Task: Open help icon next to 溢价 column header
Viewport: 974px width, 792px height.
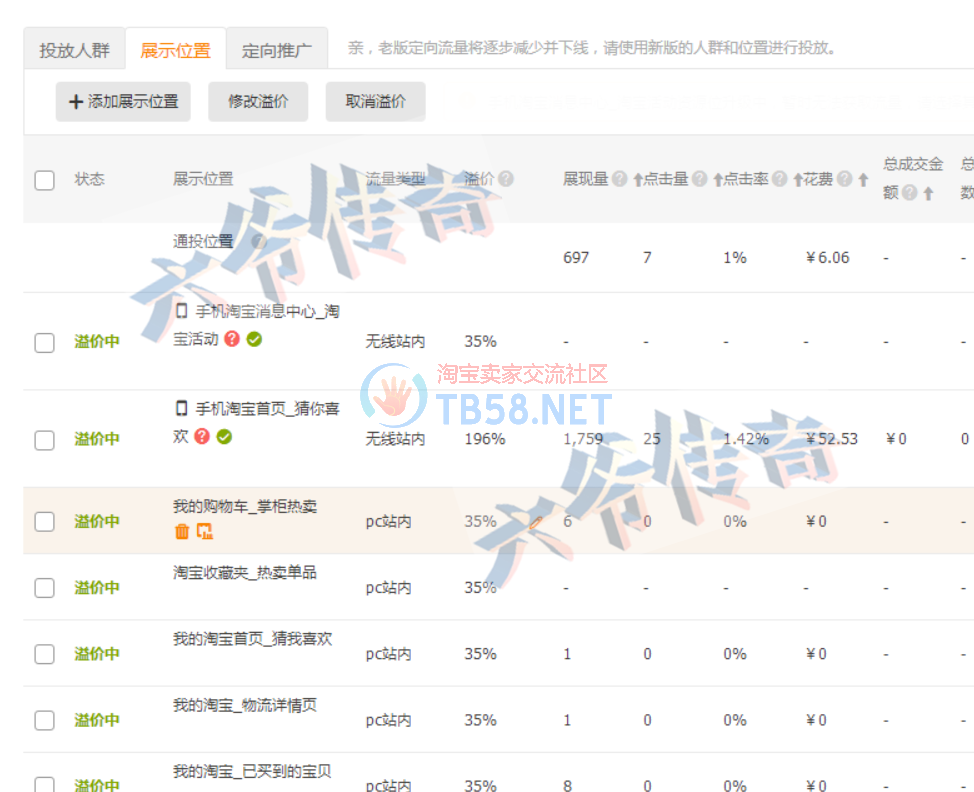Action: click(x=506, y=179)
